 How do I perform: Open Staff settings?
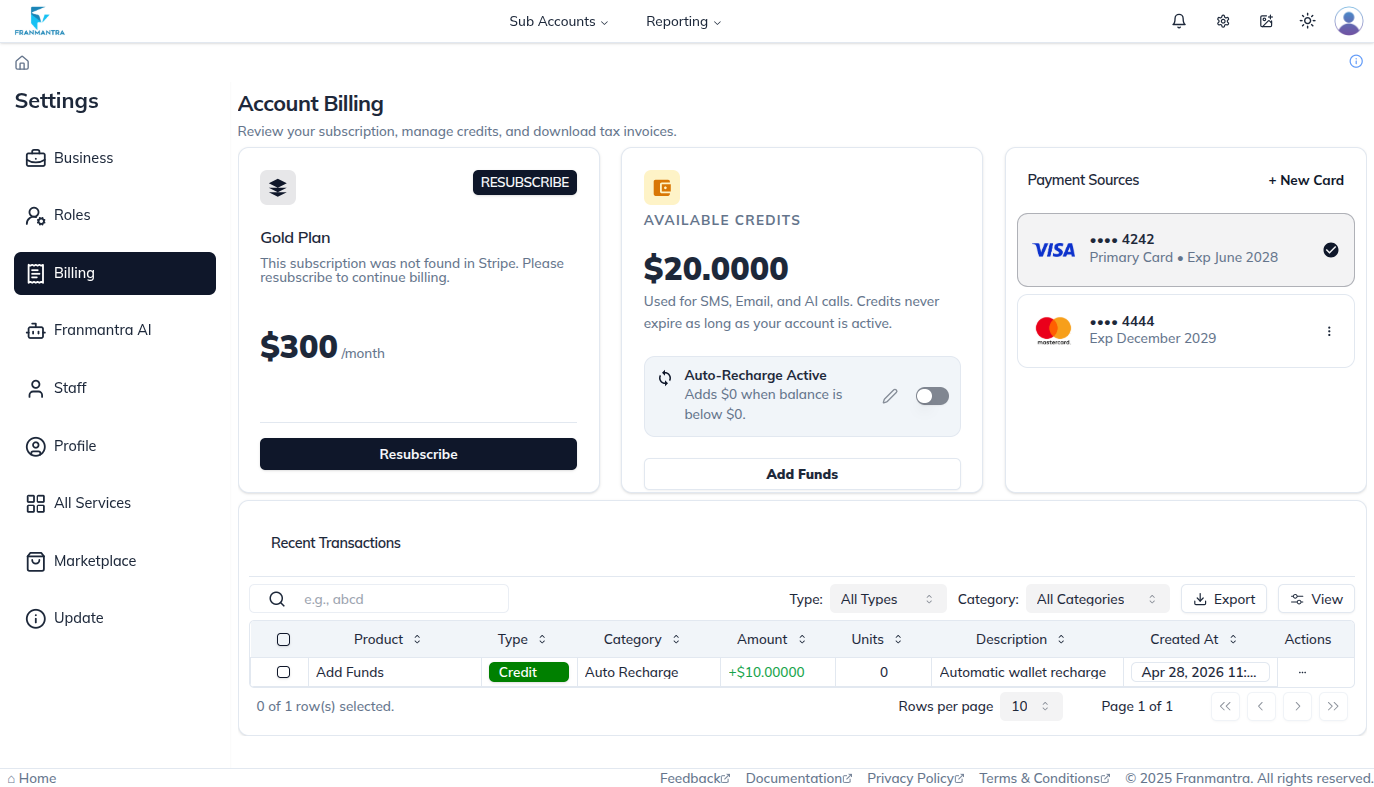115,388
